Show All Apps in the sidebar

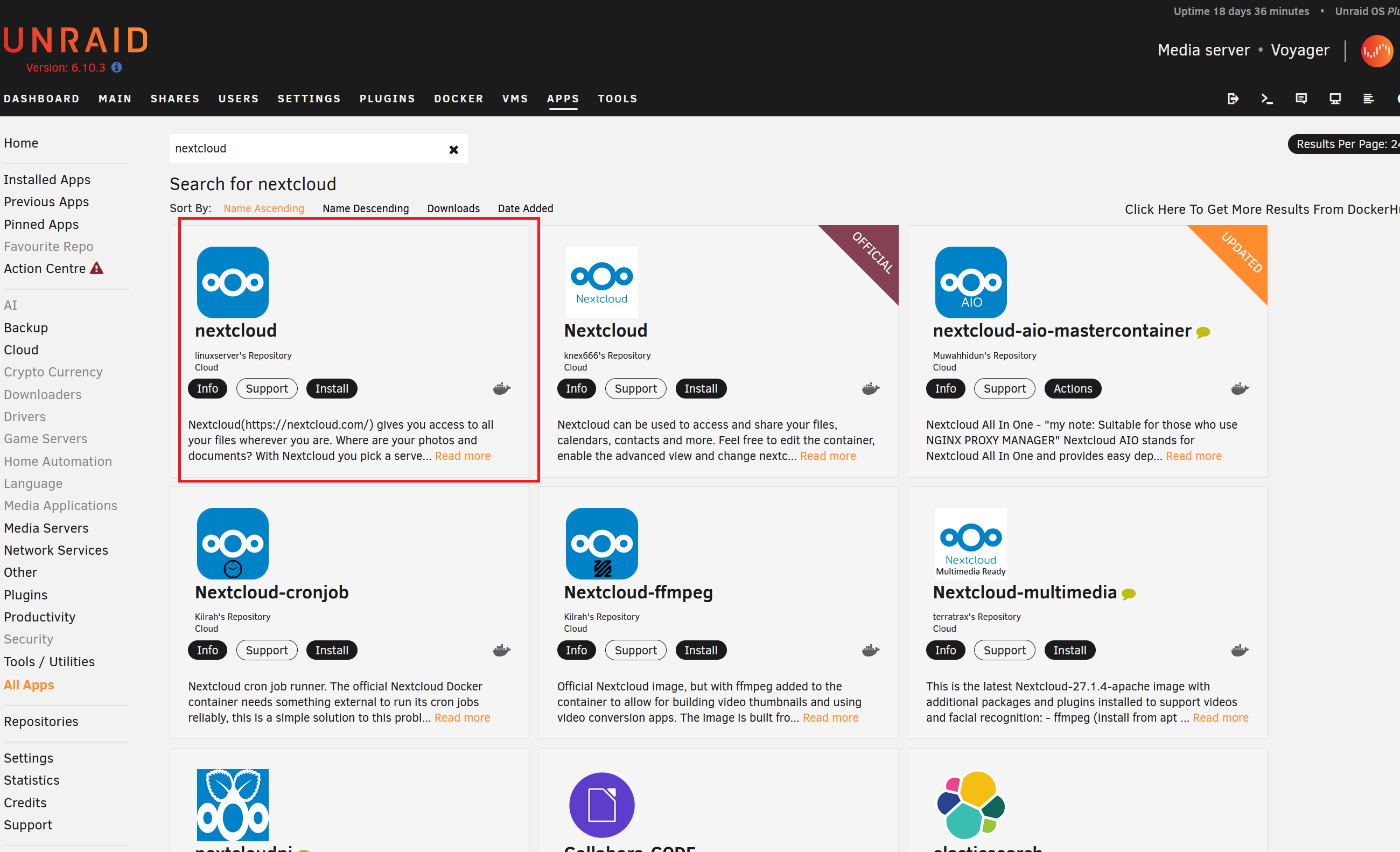29,685
